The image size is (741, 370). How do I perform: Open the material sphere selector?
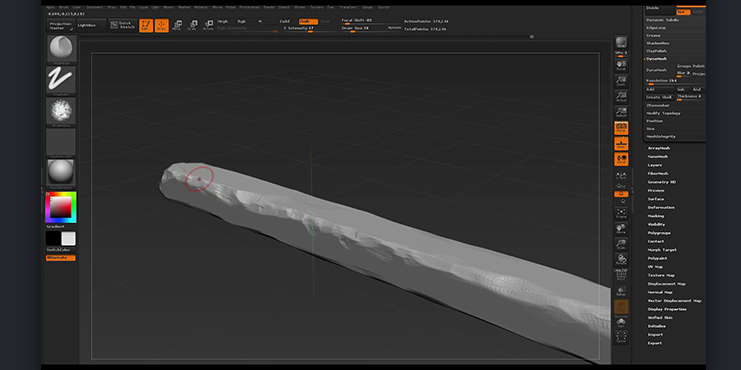(x=61, y=172)
